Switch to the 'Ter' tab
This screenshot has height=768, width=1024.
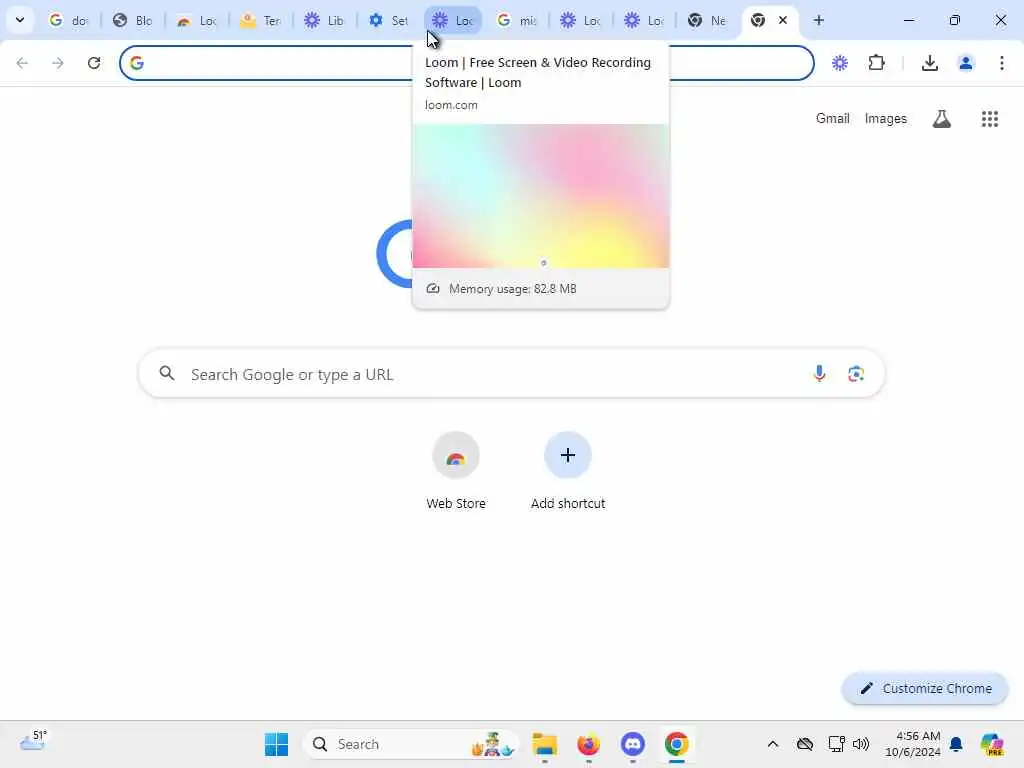(x=260, y=20)
